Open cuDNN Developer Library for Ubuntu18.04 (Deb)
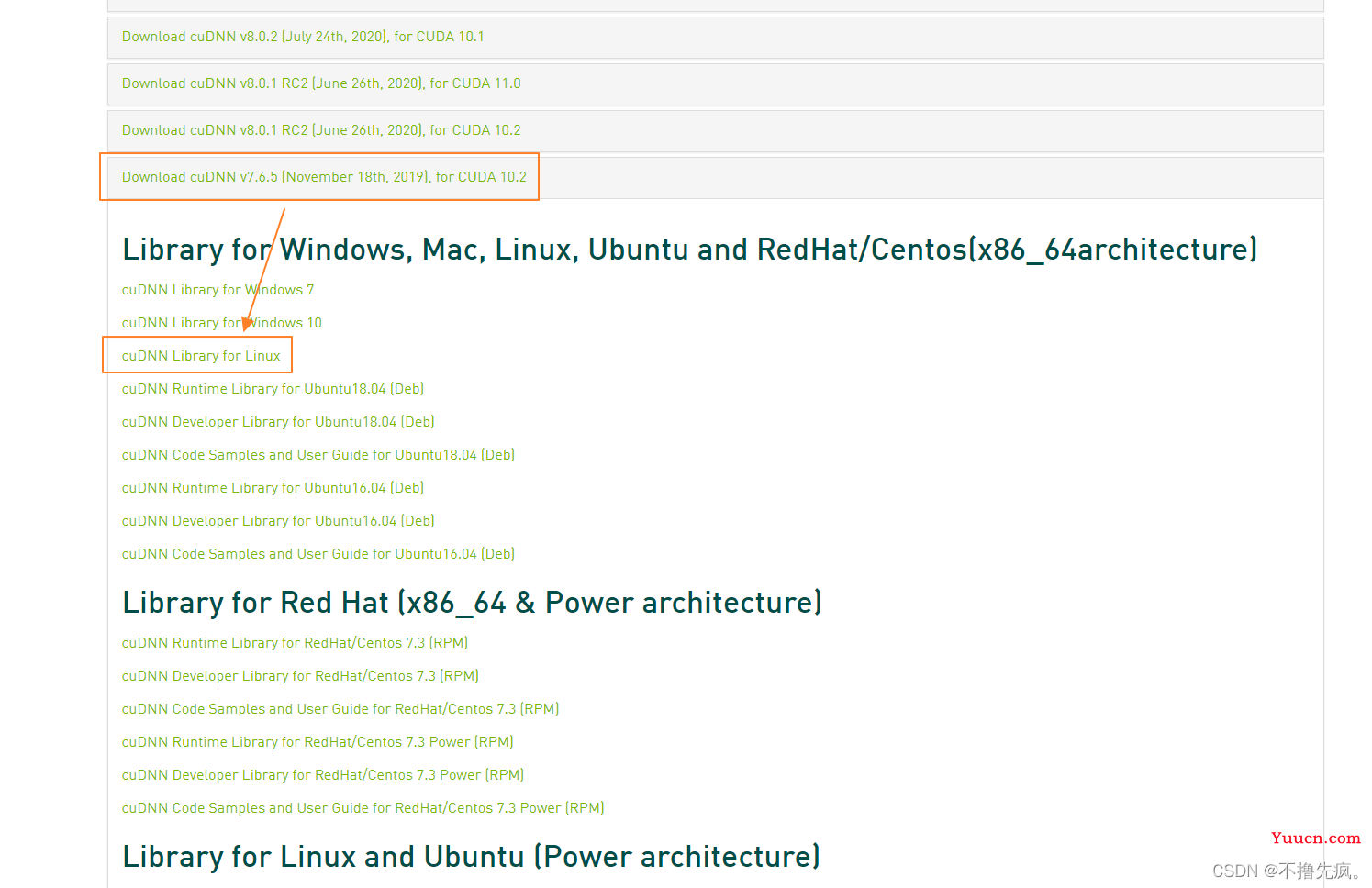The width and height of the screenshot is (1372, 888). [x=278, y=422]
